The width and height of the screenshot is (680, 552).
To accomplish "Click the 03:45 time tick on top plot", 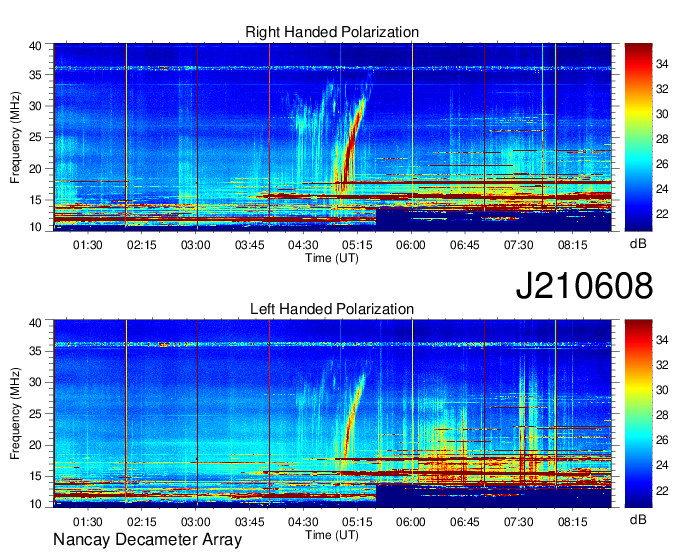I will click(249, 245).
